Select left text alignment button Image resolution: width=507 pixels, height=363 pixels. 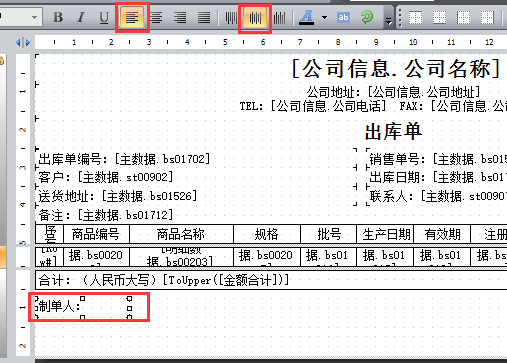pyautogui.click(x=132, y=17)
